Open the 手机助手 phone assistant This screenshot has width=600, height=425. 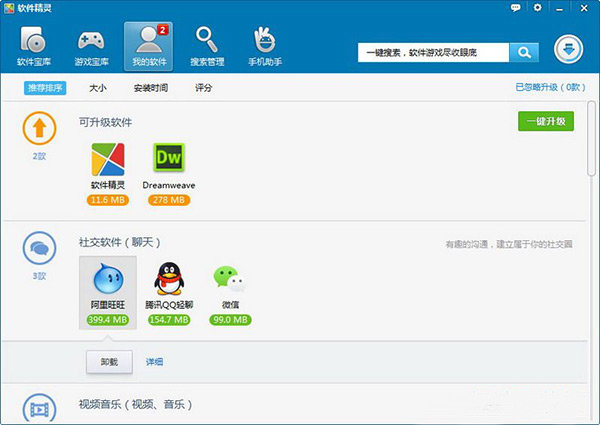(265, 47)
